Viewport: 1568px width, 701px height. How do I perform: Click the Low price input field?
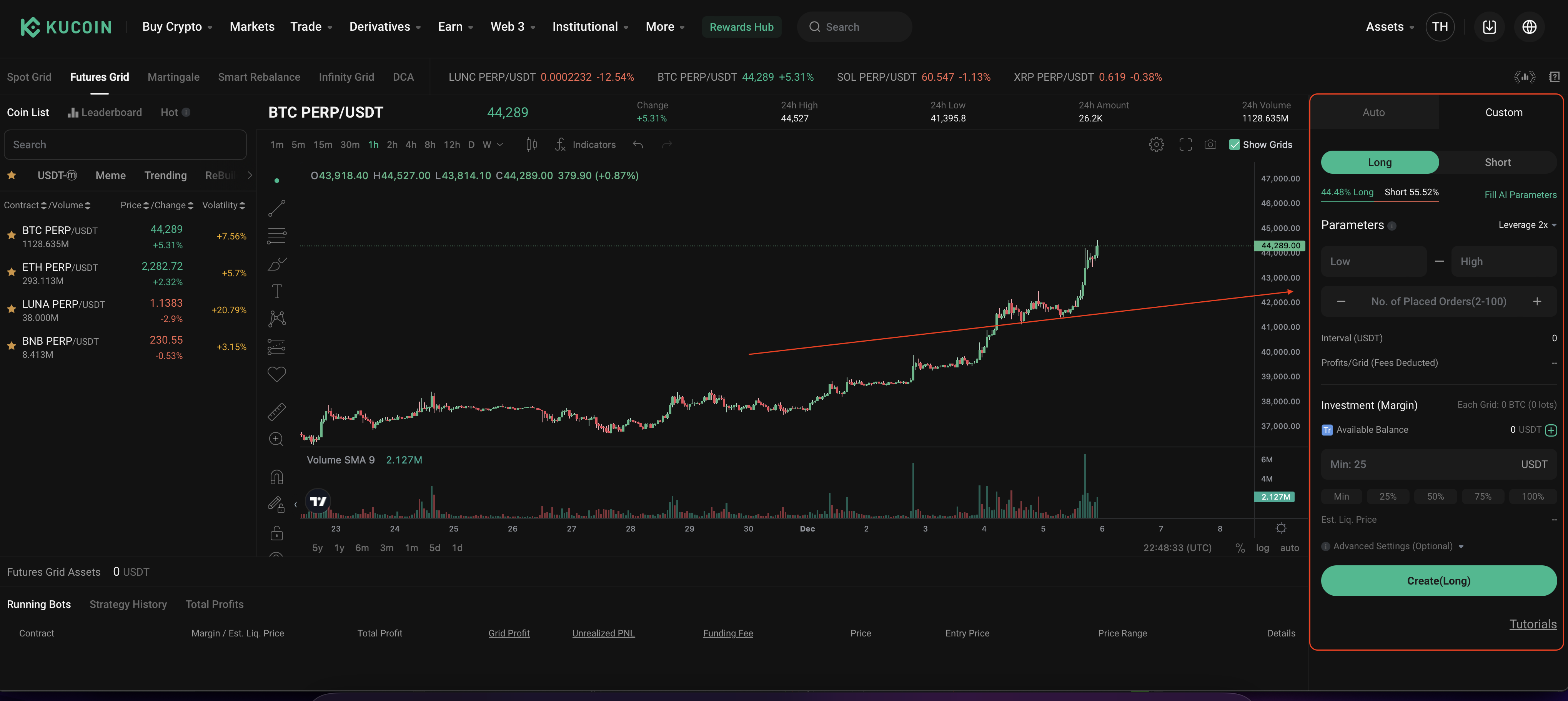[1373, 262]
